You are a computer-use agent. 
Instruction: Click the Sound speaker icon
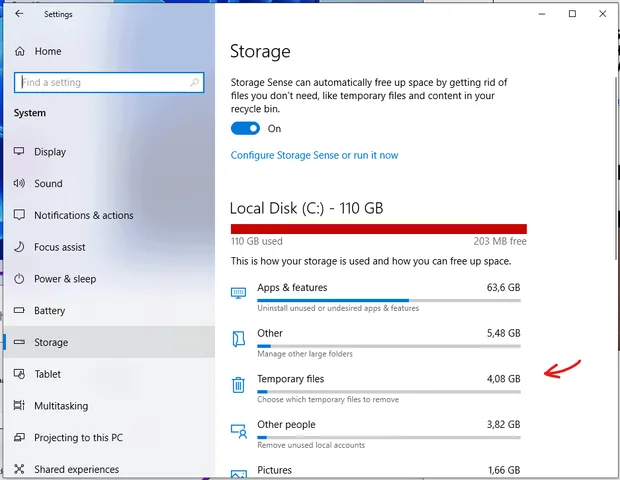point(19,183)
